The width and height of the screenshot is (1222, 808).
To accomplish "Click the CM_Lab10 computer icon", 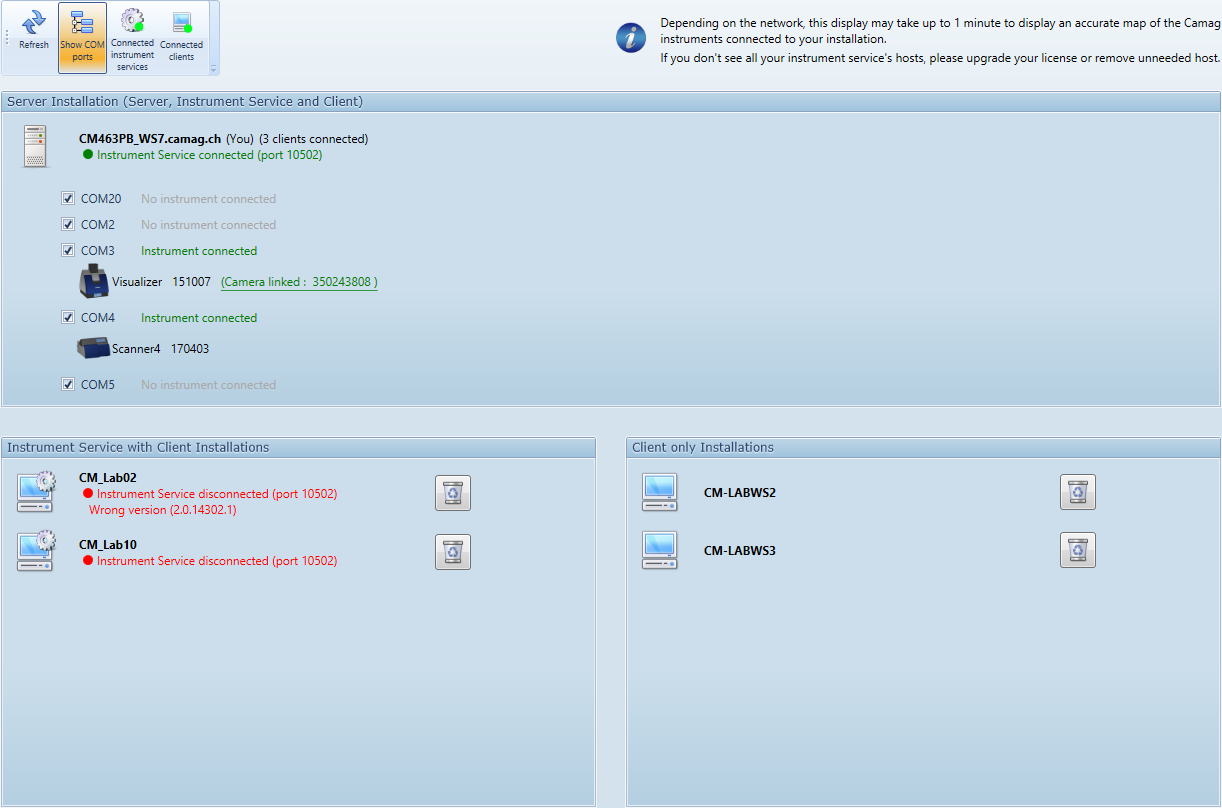I will (36, 551).
